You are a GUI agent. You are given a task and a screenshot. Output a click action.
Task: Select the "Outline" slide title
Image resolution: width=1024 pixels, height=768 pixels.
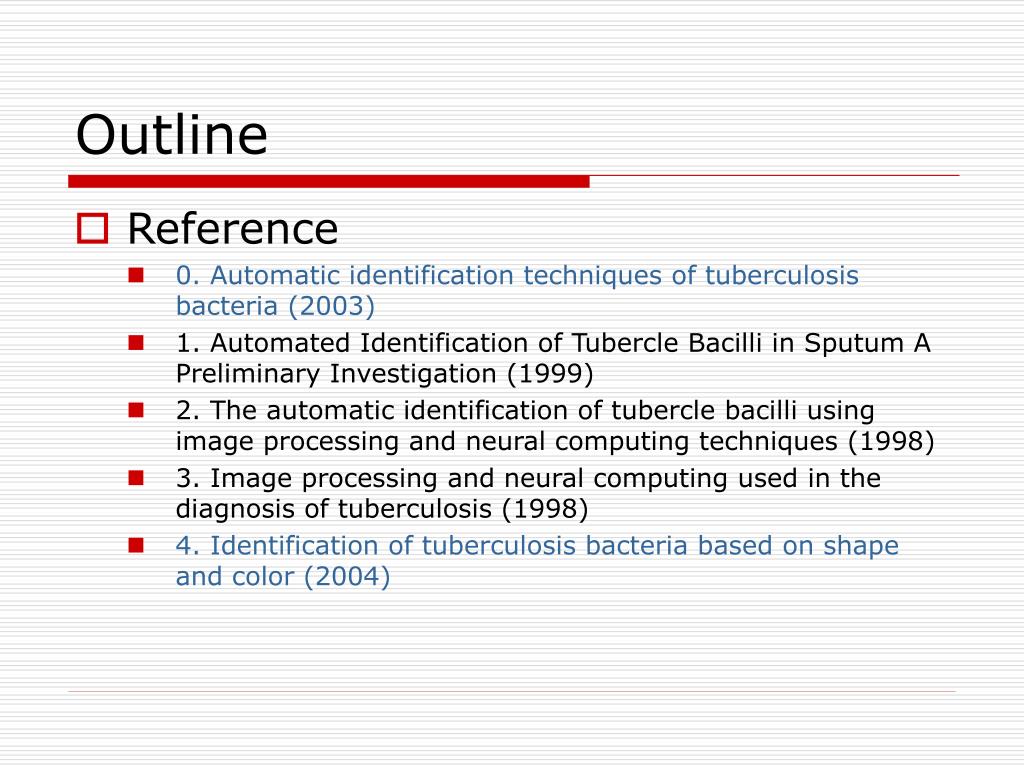tap(172, 135)
